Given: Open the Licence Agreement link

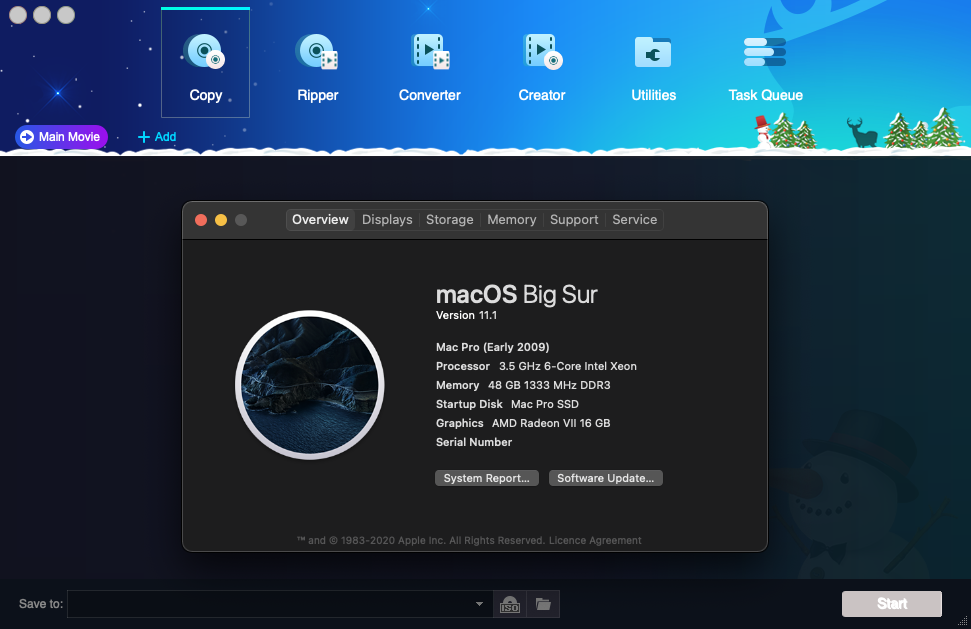Looking at the screenshot, I should (595, 540).
